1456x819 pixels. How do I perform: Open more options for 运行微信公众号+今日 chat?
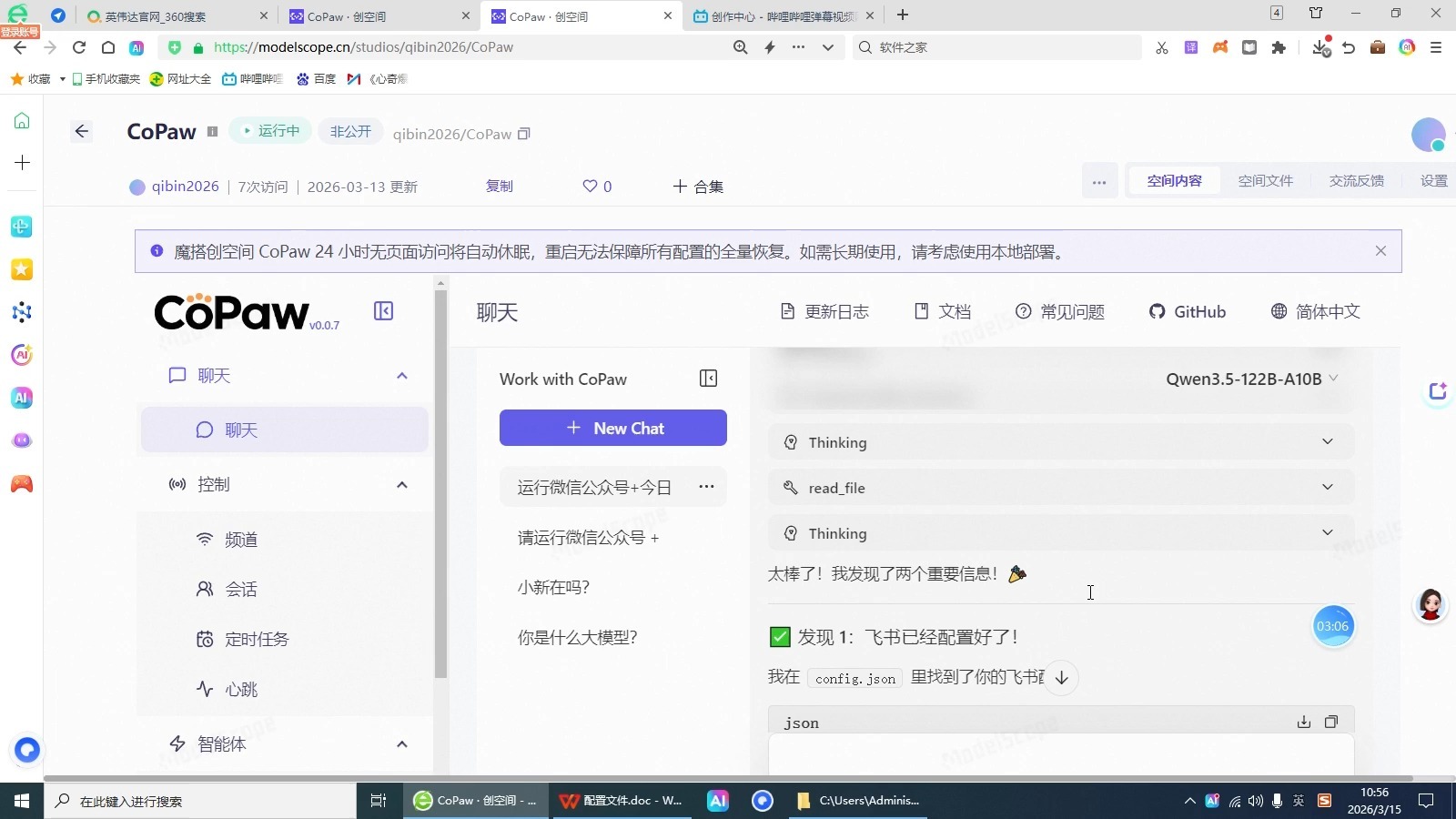[x=706, y=487]
